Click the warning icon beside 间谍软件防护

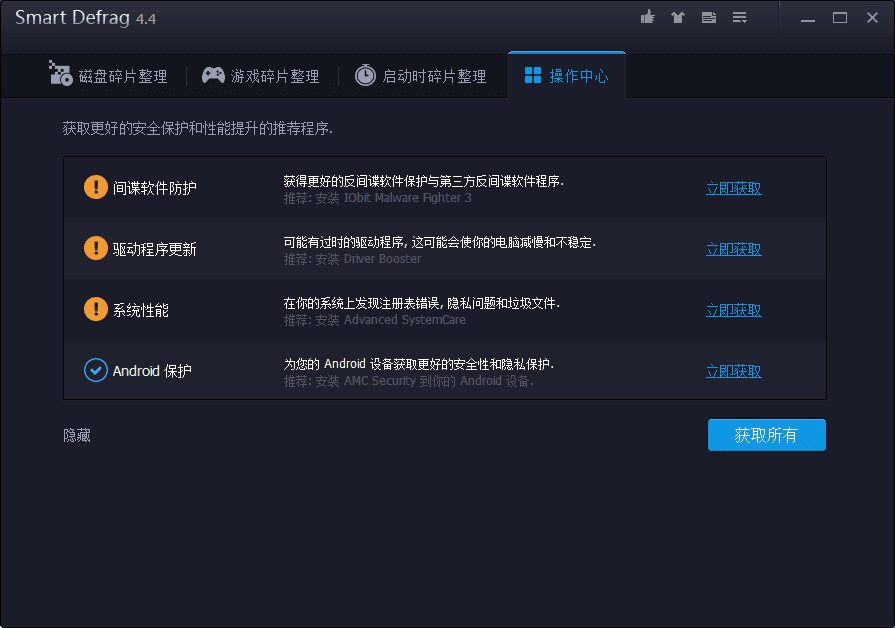tap(96, 187)
